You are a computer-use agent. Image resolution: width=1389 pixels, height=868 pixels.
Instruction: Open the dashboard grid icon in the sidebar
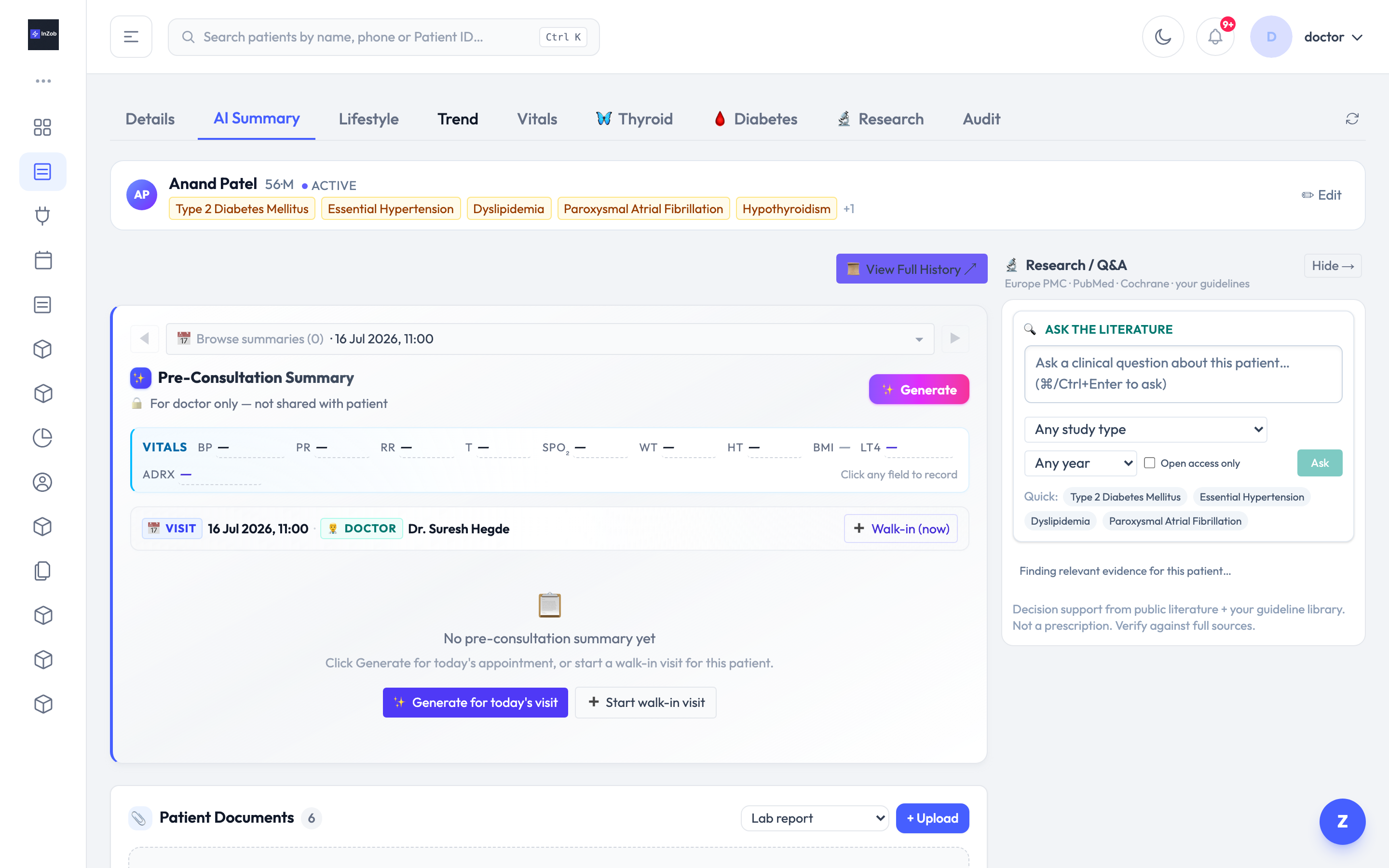tap(42, 127)
